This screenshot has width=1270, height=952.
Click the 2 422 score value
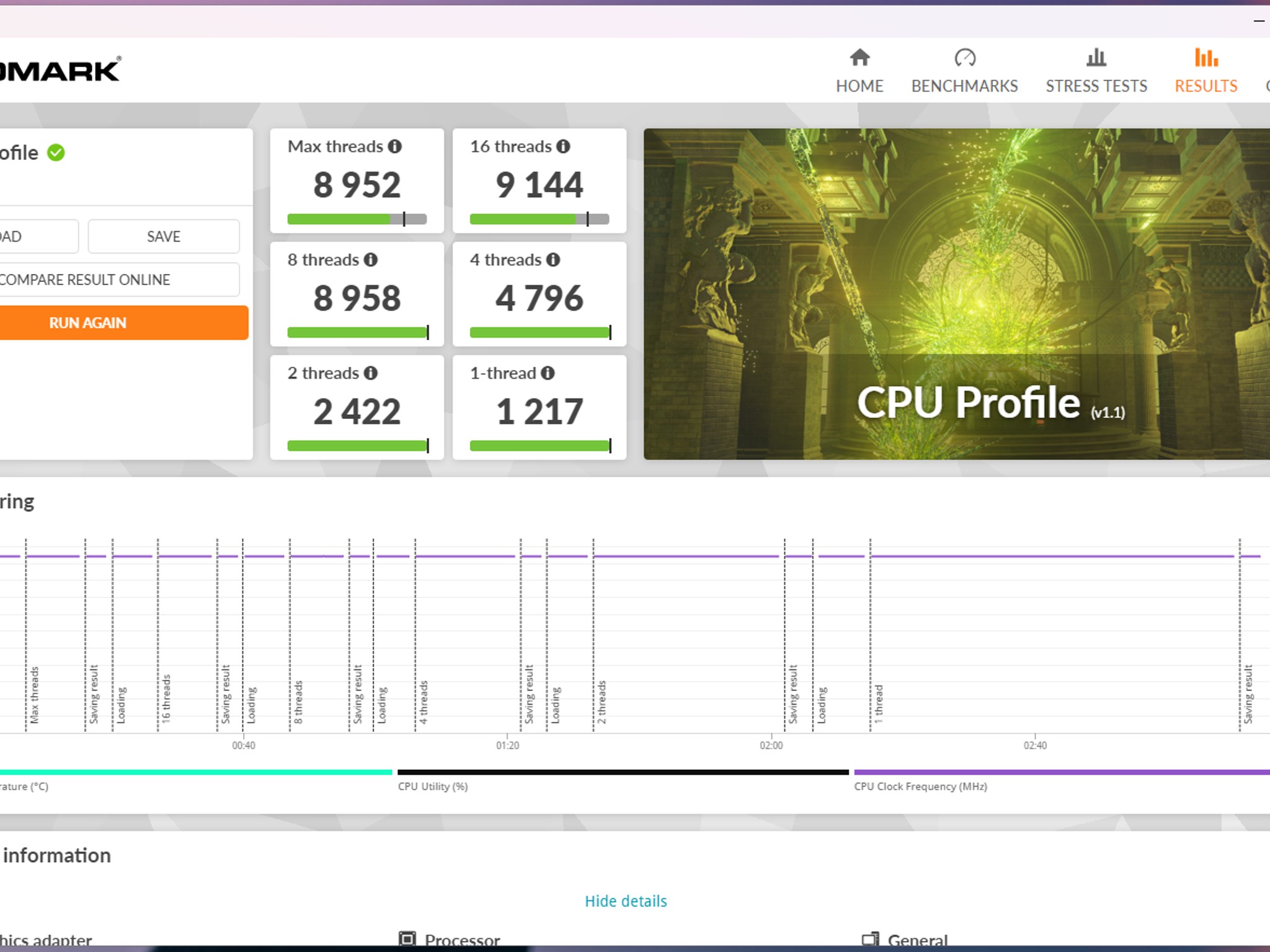point(357,412)
